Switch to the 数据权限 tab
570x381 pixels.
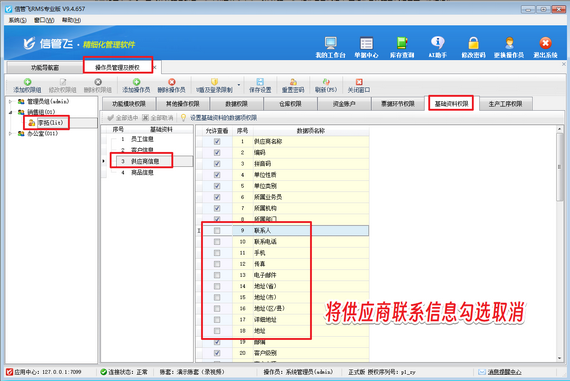(x=236, y=104)
